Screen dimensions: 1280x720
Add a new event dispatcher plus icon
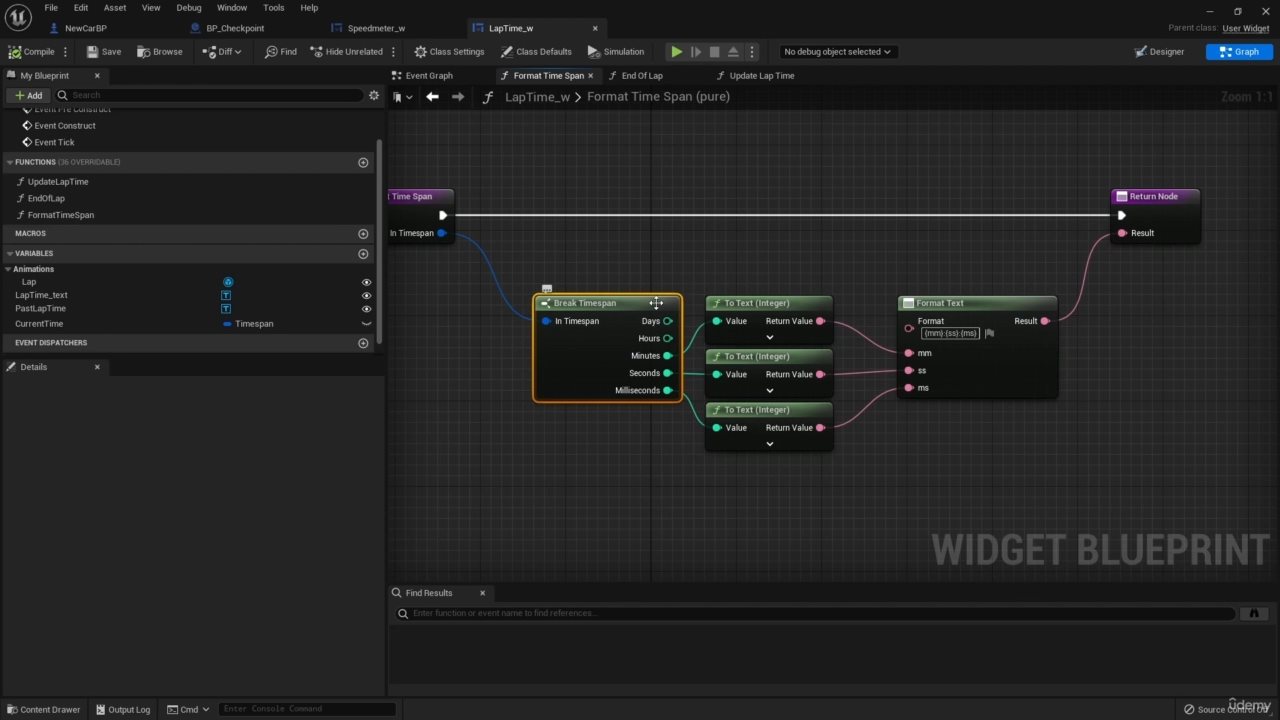click(x=363, y=343)
